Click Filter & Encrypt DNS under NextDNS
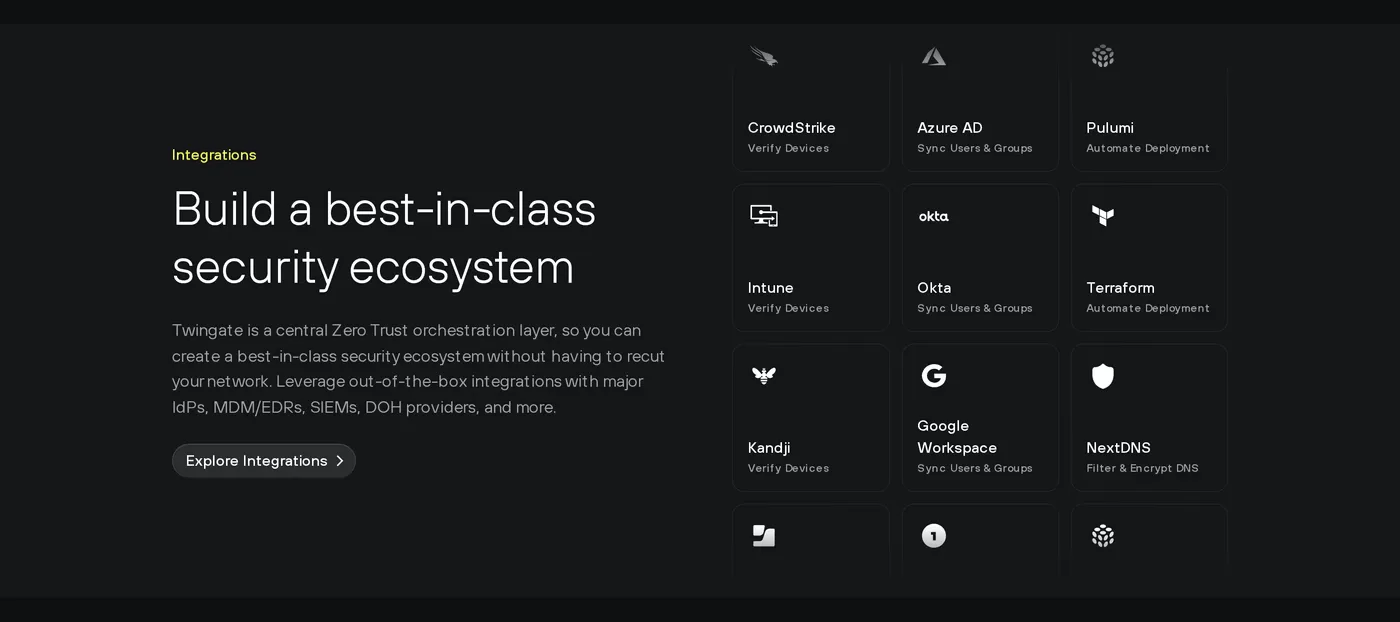 1143,468
